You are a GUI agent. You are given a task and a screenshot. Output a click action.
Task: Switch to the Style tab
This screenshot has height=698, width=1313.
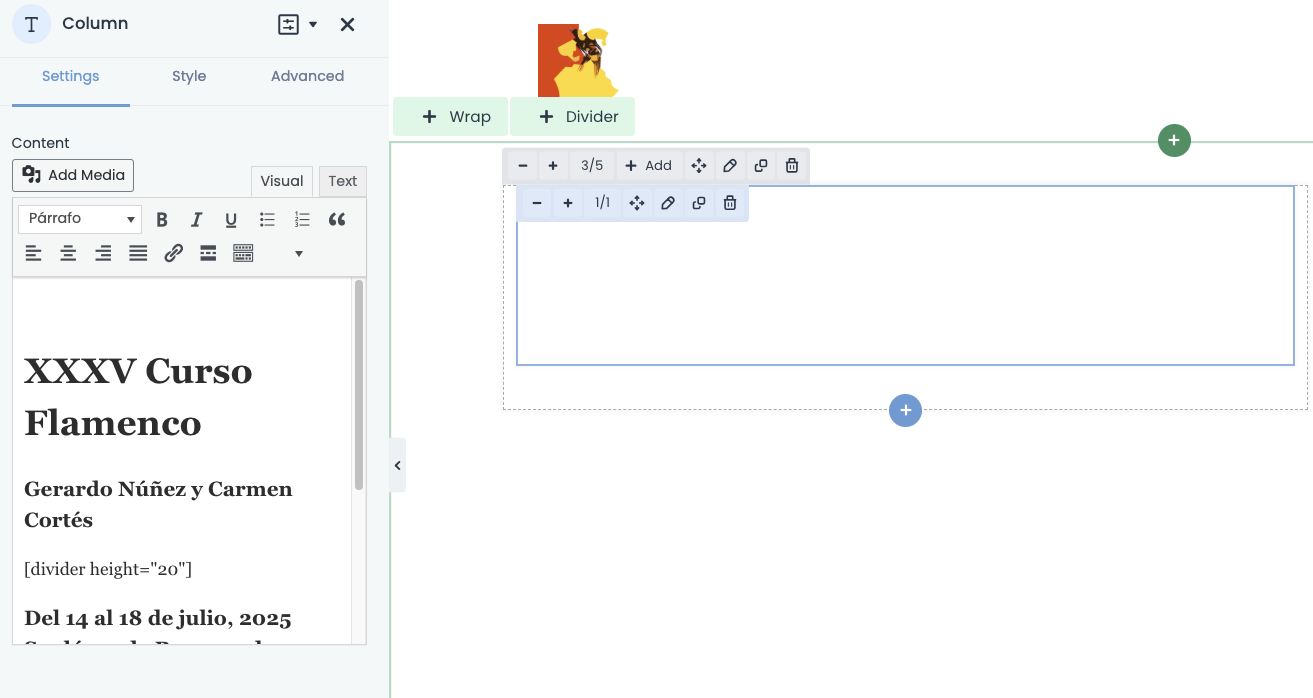[189, 76]
